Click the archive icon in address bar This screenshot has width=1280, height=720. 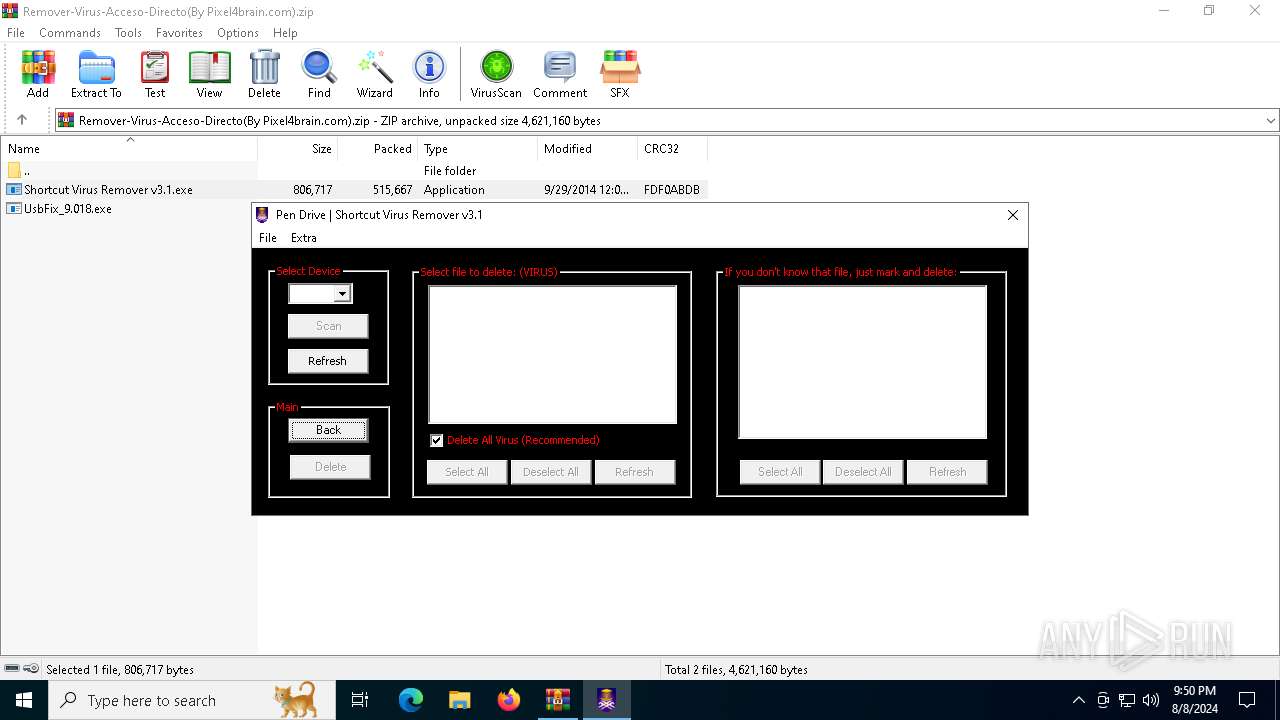click(x=66, y=120)
